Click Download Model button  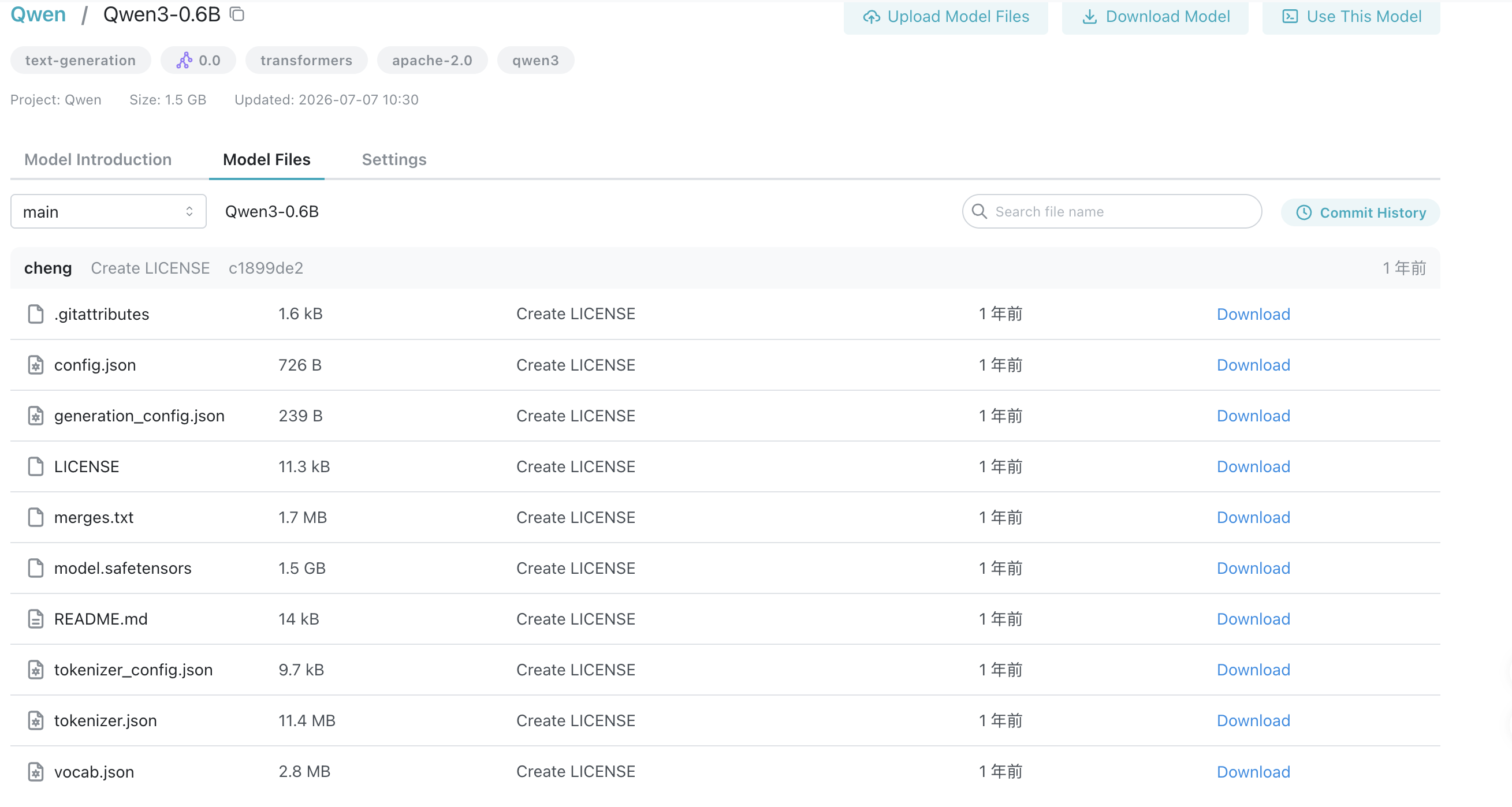click(x=1155, y=16)
